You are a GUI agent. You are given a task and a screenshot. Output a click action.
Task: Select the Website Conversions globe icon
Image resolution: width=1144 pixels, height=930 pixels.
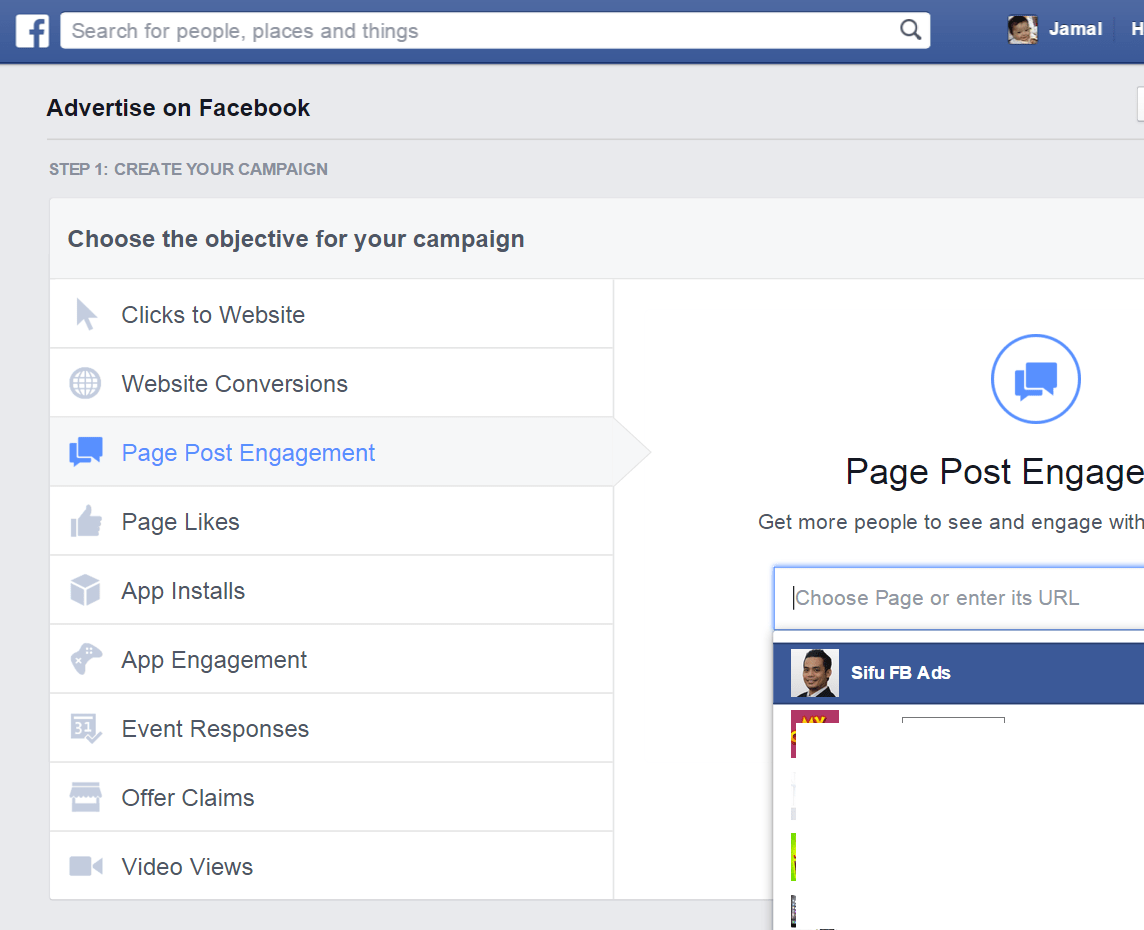(x=85, y=384)
